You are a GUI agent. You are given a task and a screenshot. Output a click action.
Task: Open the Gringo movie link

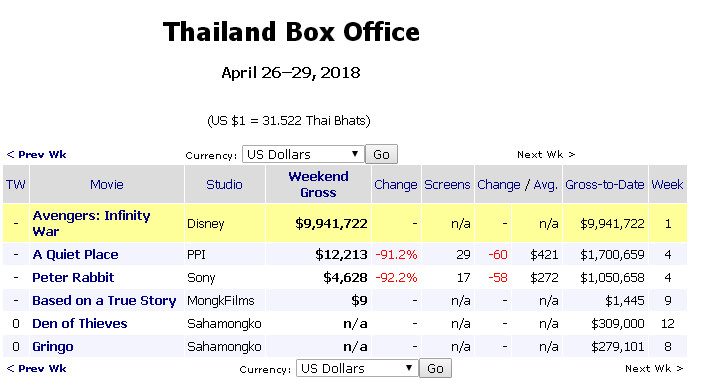[x=53, y=347]
